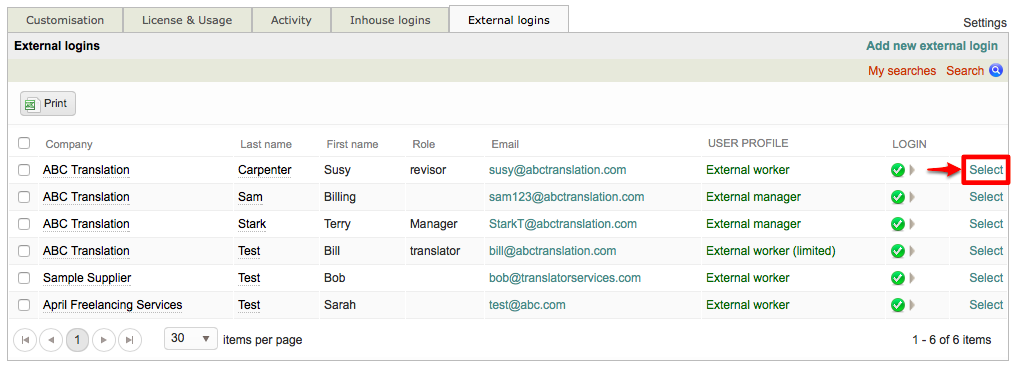Check the box for Bob at Sample Supplier

tap(24, 278)
